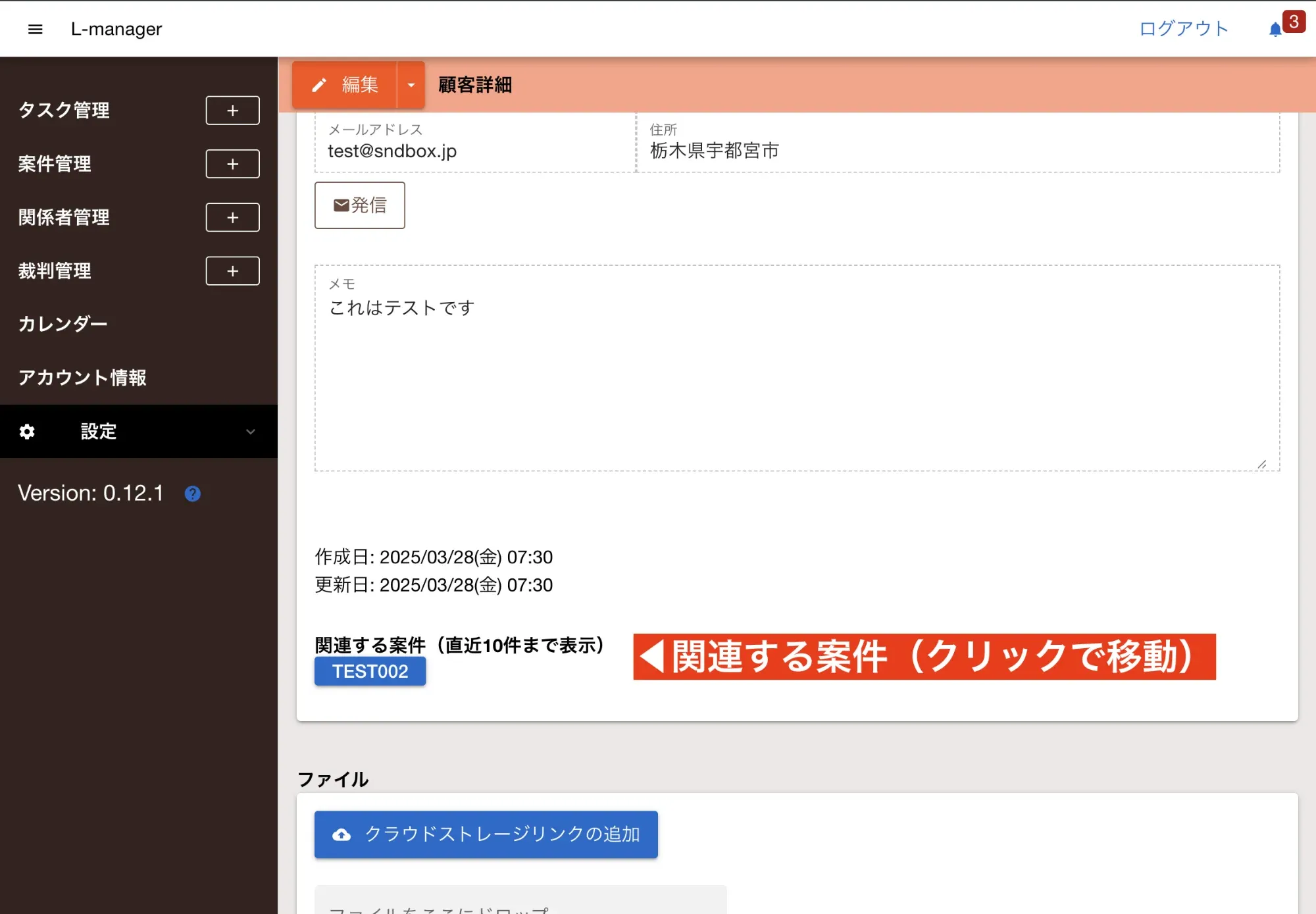Click クラウドストレージリンクの追加 button

pos(486,834)
